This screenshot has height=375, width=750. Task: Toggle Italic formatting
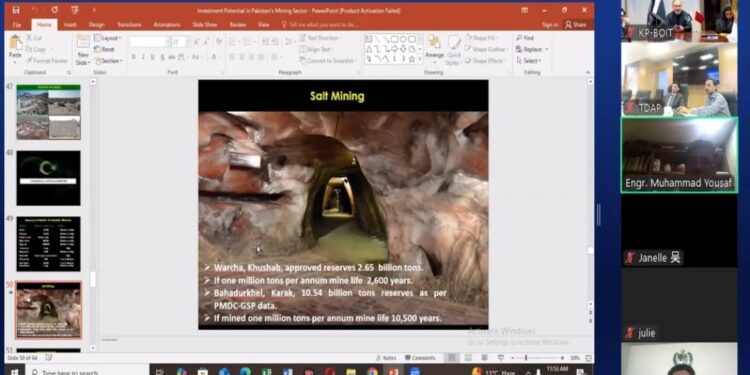coord(143,57)
